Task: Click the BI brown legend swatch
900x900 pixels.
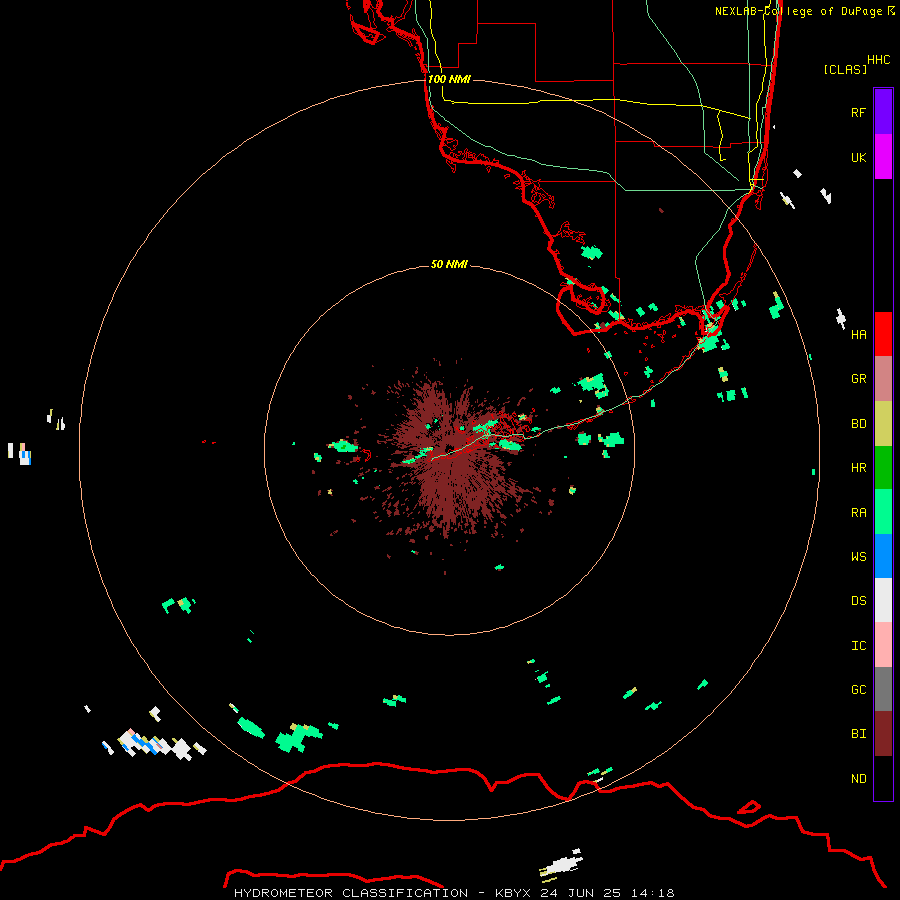Action: click(x=883, y=734)
